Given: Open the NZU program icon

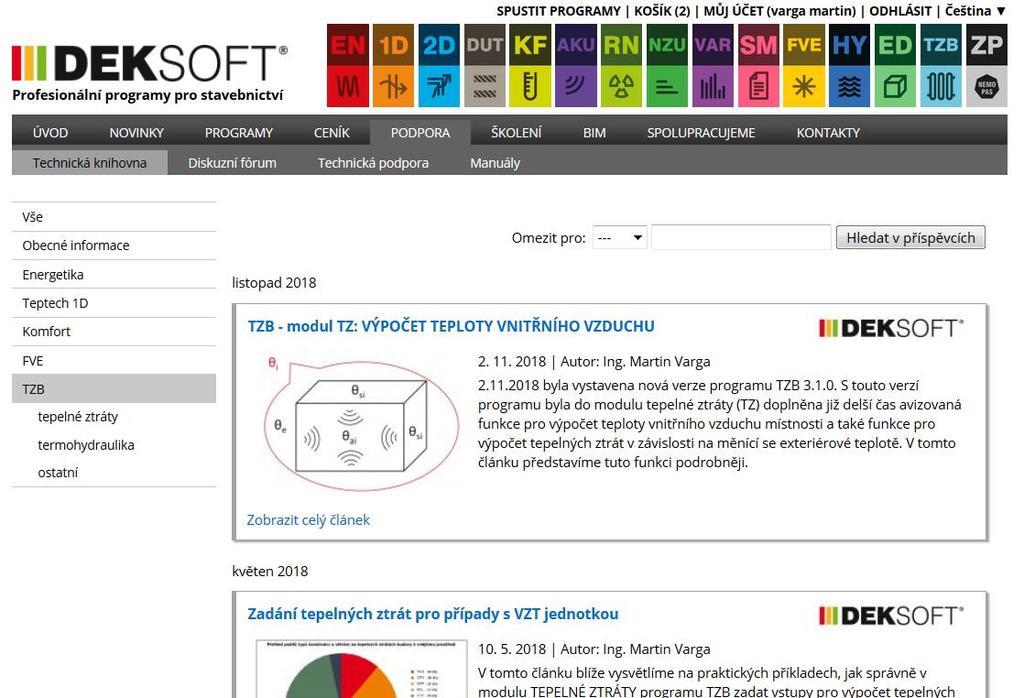Looking at the screenshot, I should (x=667, y=65).
